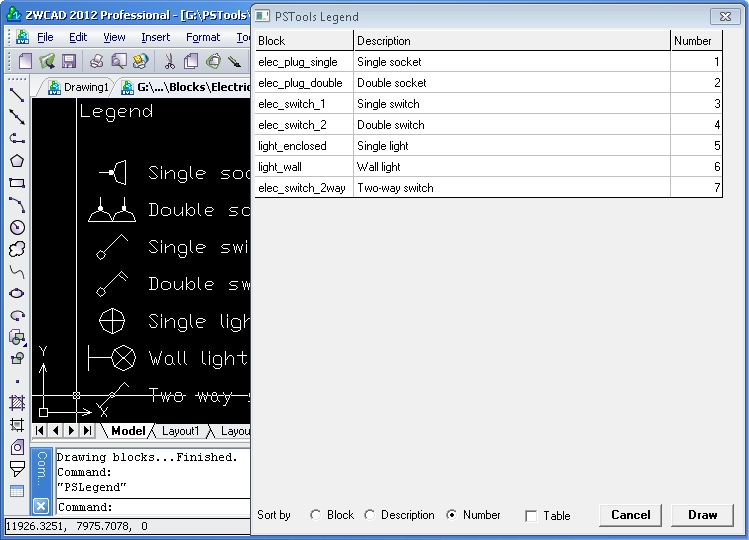
Task: Open the Format menu
Action: [x=203, y=37]
